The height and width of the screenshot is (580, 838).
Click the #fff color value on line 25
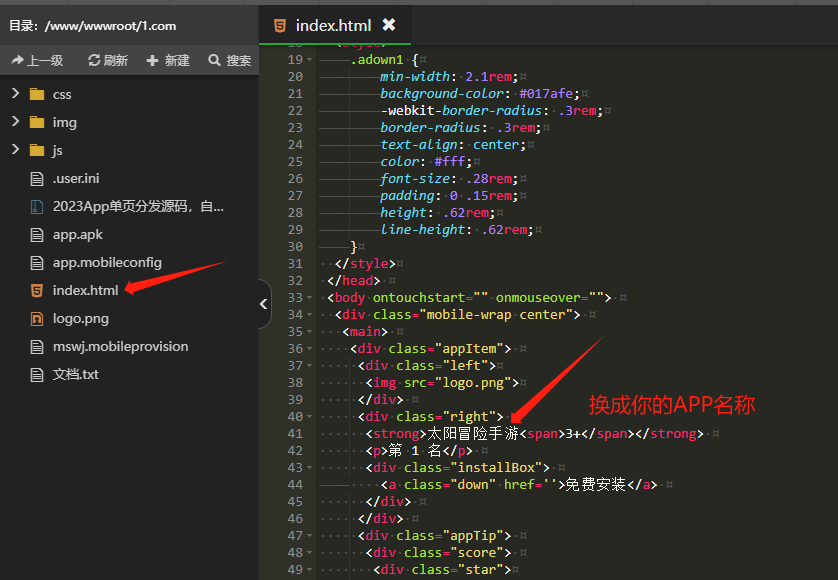click(x=449, y=161)
